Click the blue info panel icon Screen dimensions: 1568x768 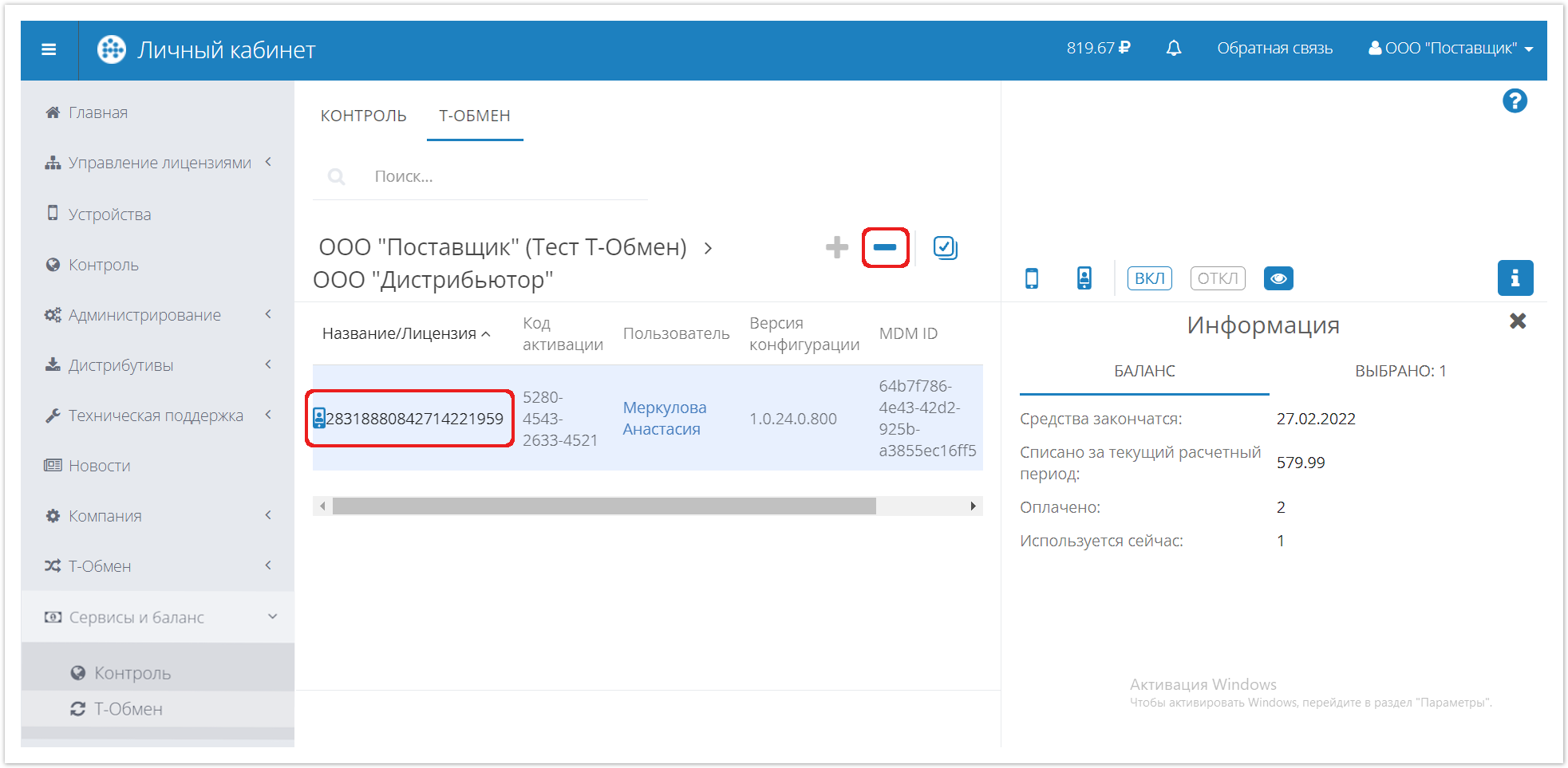pos(1515,278)
